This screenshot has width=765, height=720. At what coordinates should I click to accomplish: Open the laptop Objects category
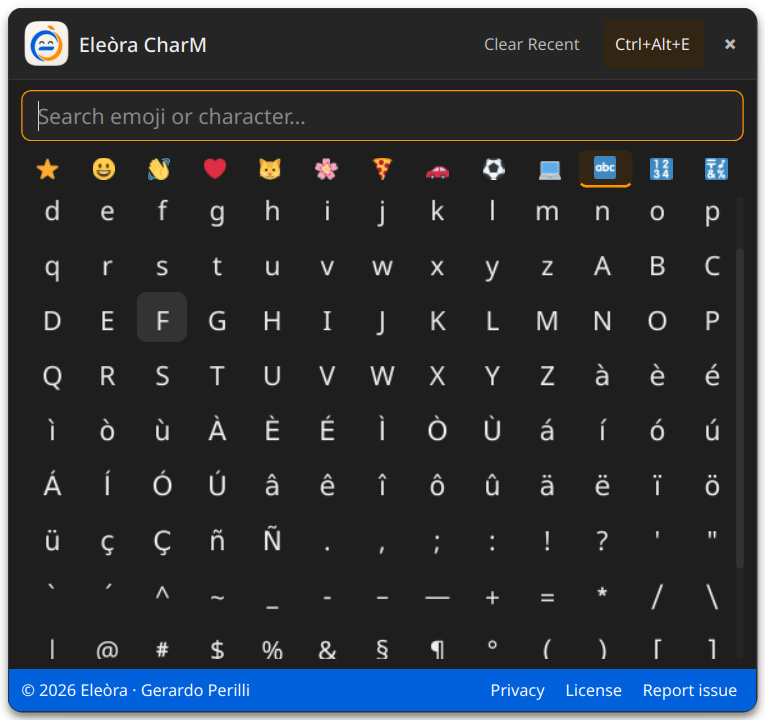549,169
